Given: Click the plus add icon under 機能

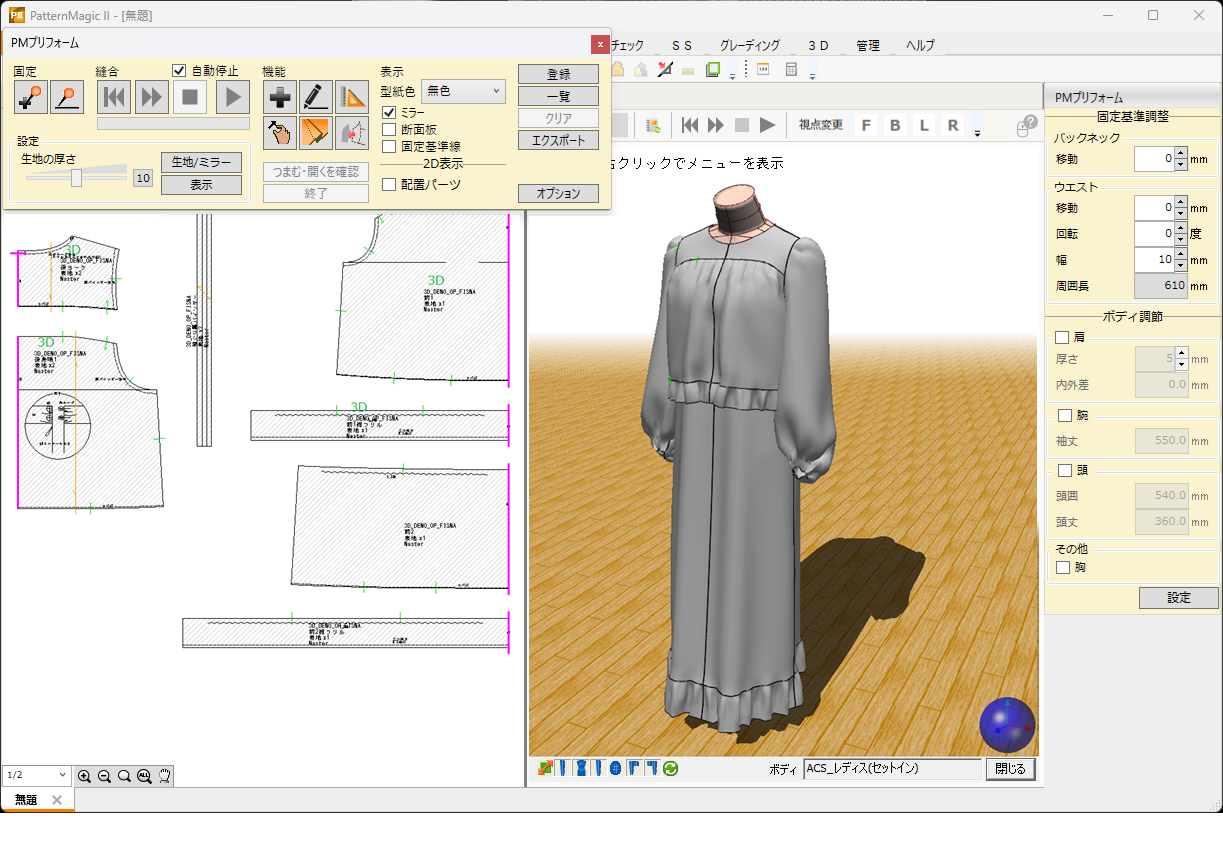Looking at the screenshot, I should (x=280, y=97).
